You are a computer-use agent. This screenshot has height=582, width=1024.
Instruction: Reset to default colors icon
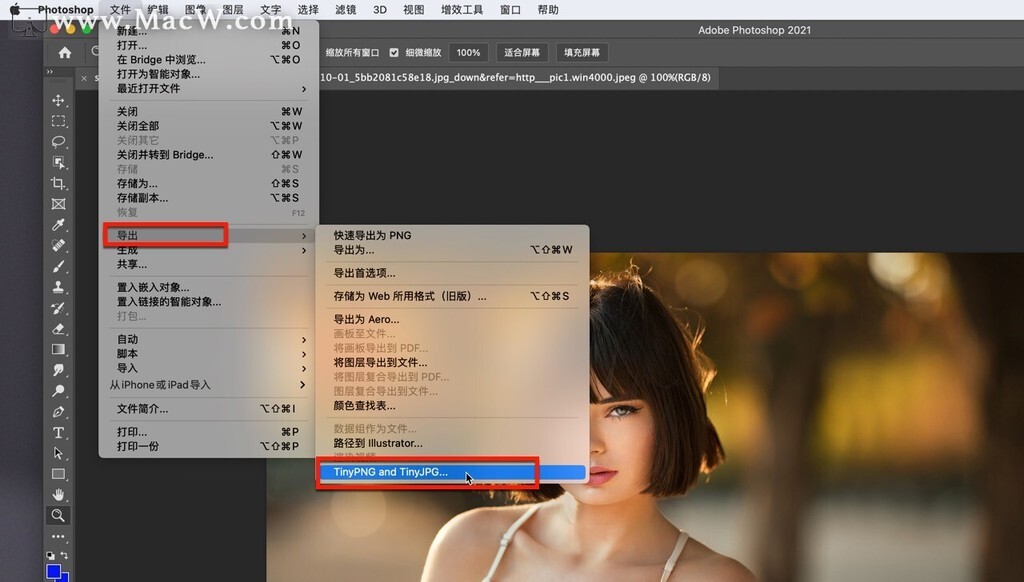50,555
